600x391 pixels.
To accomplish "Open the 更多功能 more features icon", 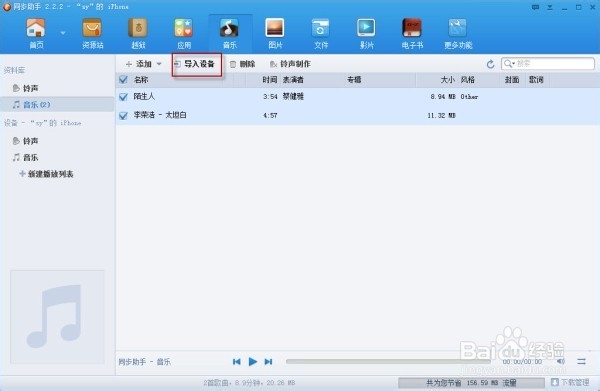I will coord(458,34).
